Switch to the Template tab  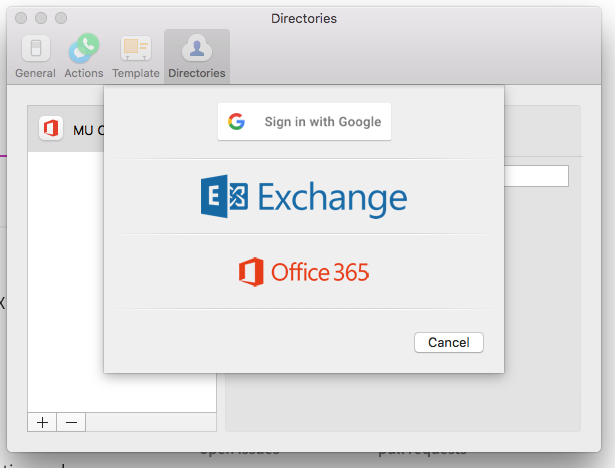coord(136,56)
